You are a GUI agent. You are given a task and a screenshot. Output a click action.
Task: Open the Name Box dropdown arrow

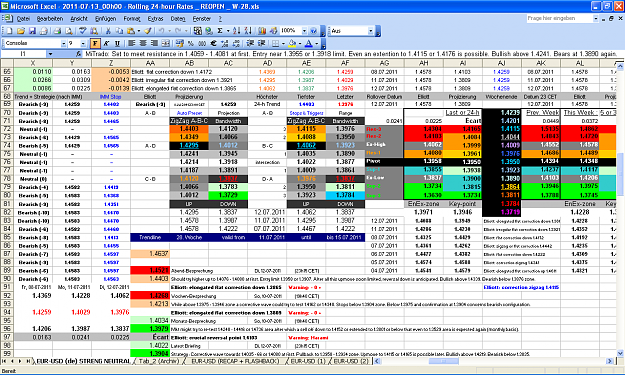point(50,54)
